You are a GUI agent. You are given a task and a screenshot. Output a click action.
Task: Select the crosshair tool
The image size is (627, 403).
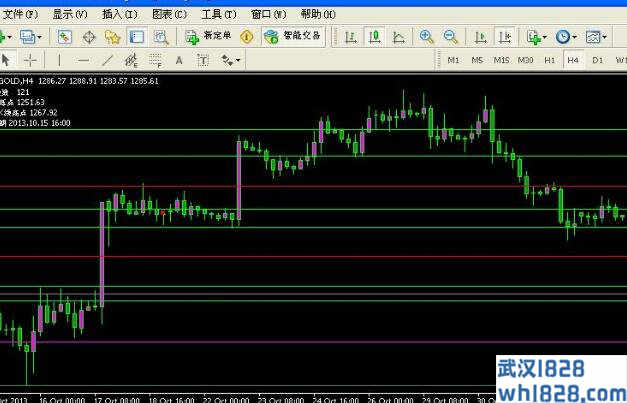point(30,61)
